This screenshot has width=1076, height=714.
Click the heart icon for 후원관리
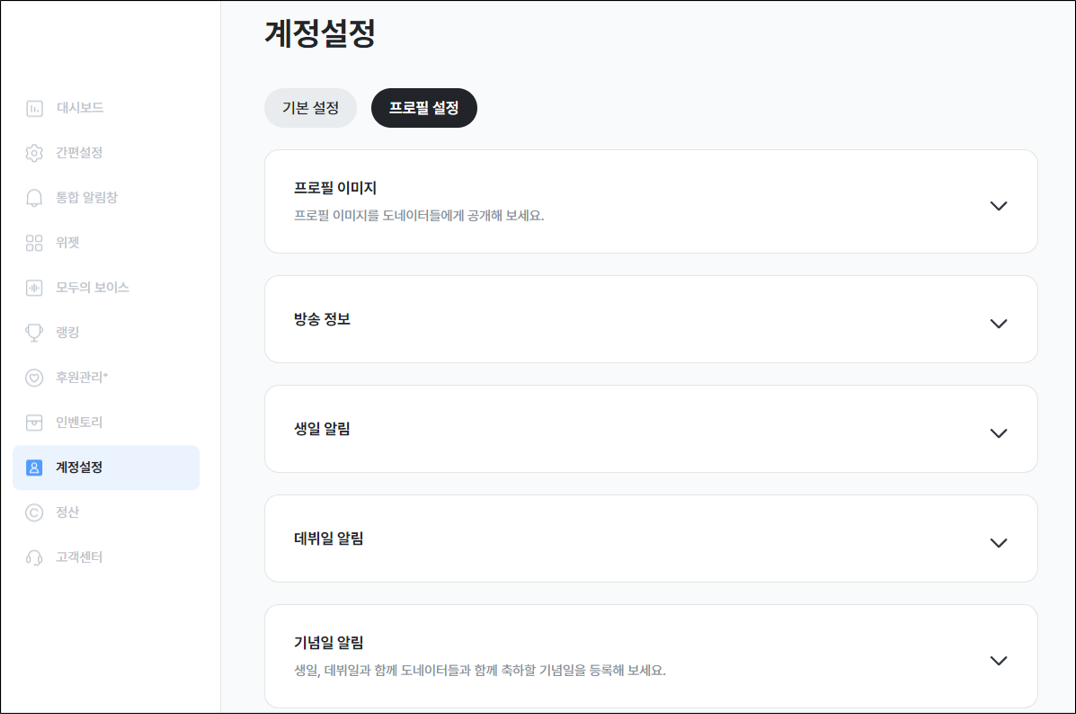34,378
